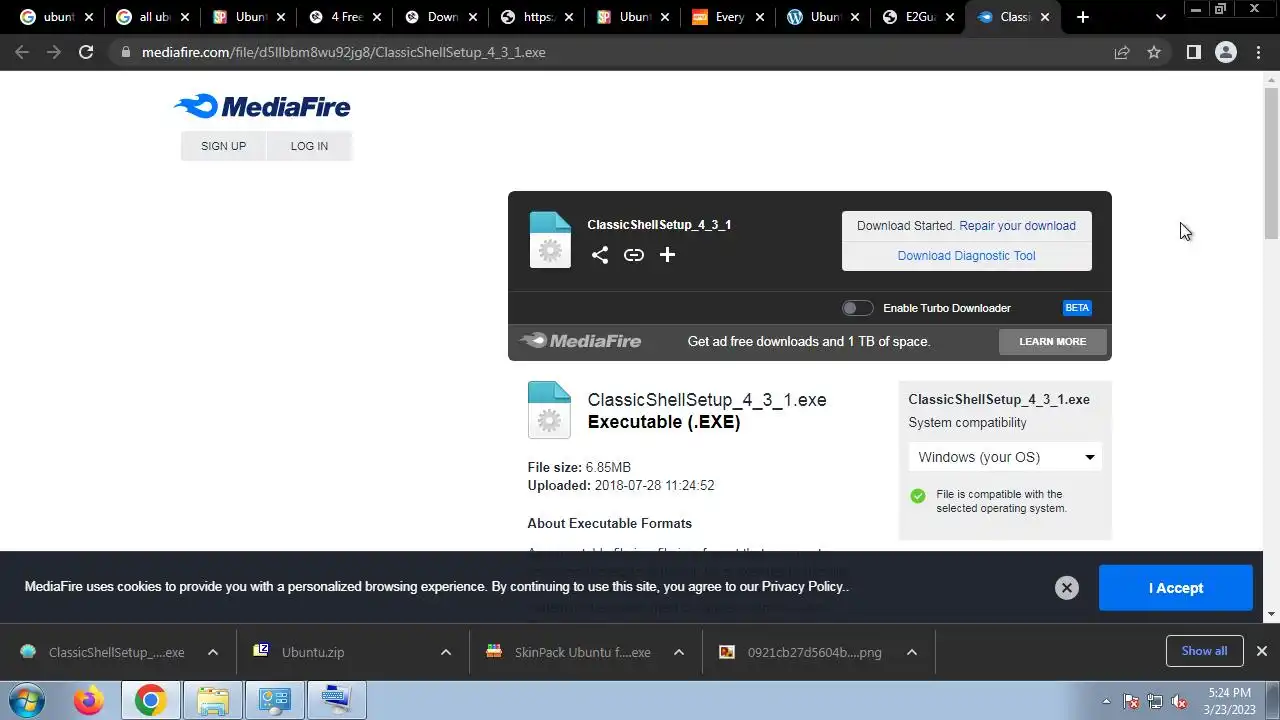Click the taskbar clock showing 5:24 PM
This screenshot has width=1280, height=720.
point(1229,701)
